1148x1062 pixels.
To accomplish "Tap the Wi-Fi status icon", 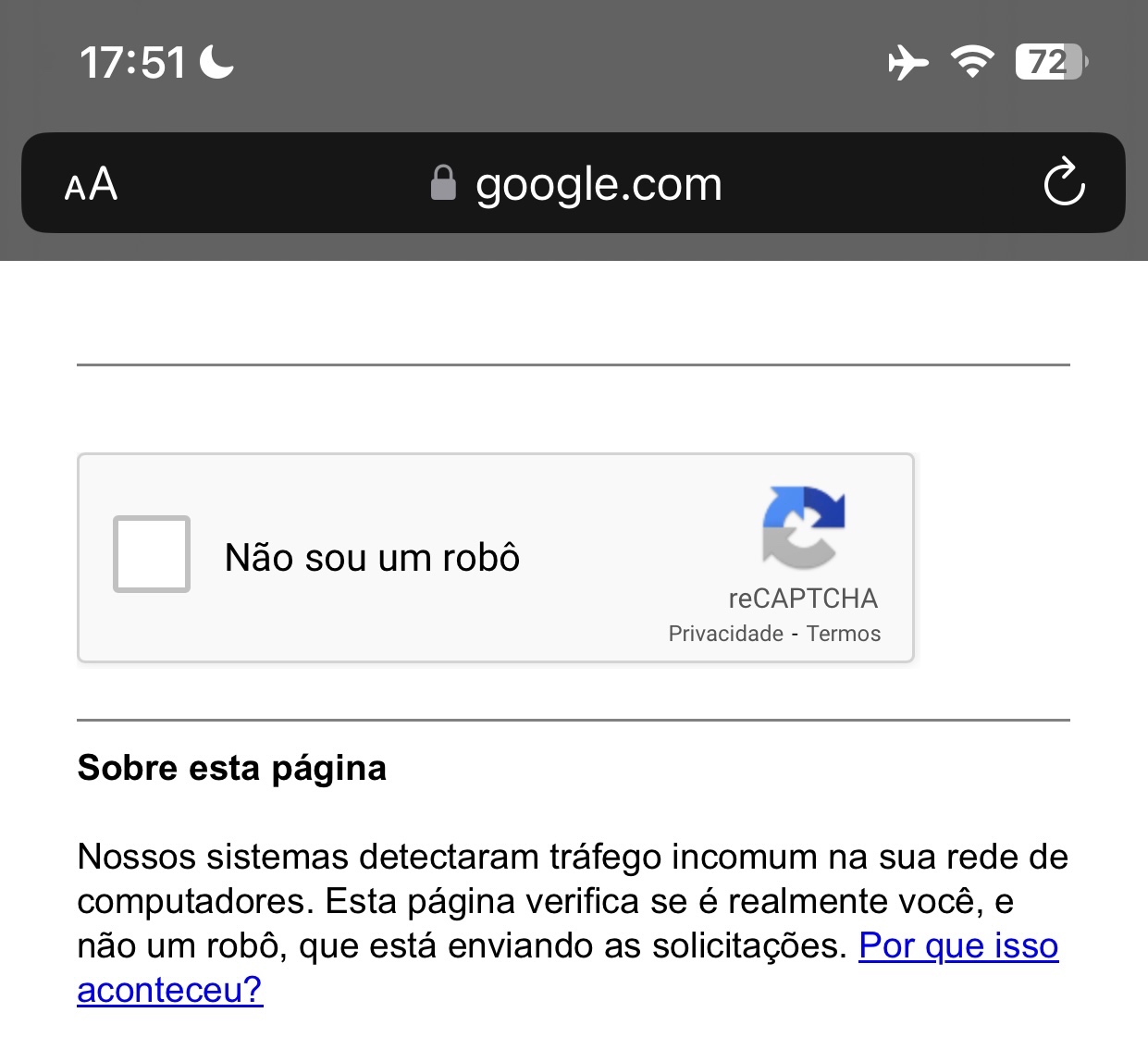I will 972,62.
